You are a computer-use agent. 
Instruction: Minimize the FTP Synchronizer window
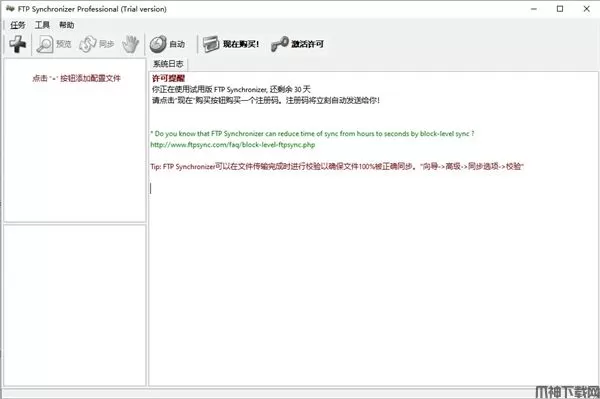[534, 9]
